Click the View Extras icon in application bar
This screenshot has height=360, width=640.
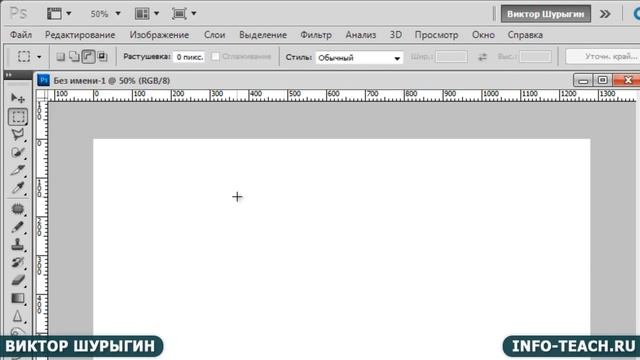(x=54, y=13)
